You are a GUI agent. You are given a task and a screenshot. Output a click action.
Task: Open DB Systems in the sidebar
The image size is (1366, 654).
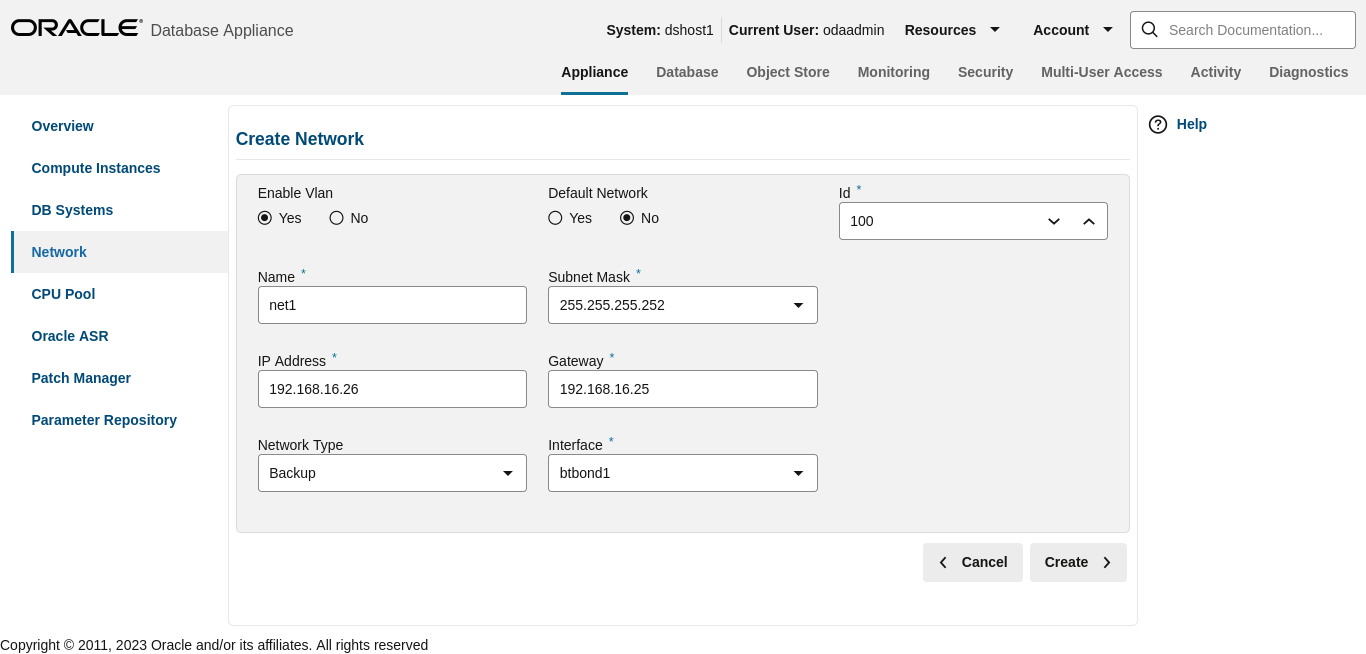(x=72, y=210)
